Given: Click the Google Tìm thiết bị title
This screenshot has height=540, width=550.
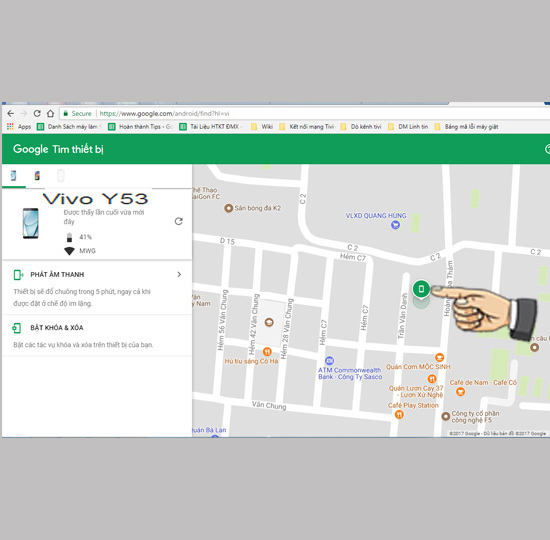Looking at the screenshot, I should pyautogui.click(x=58, y=149).
